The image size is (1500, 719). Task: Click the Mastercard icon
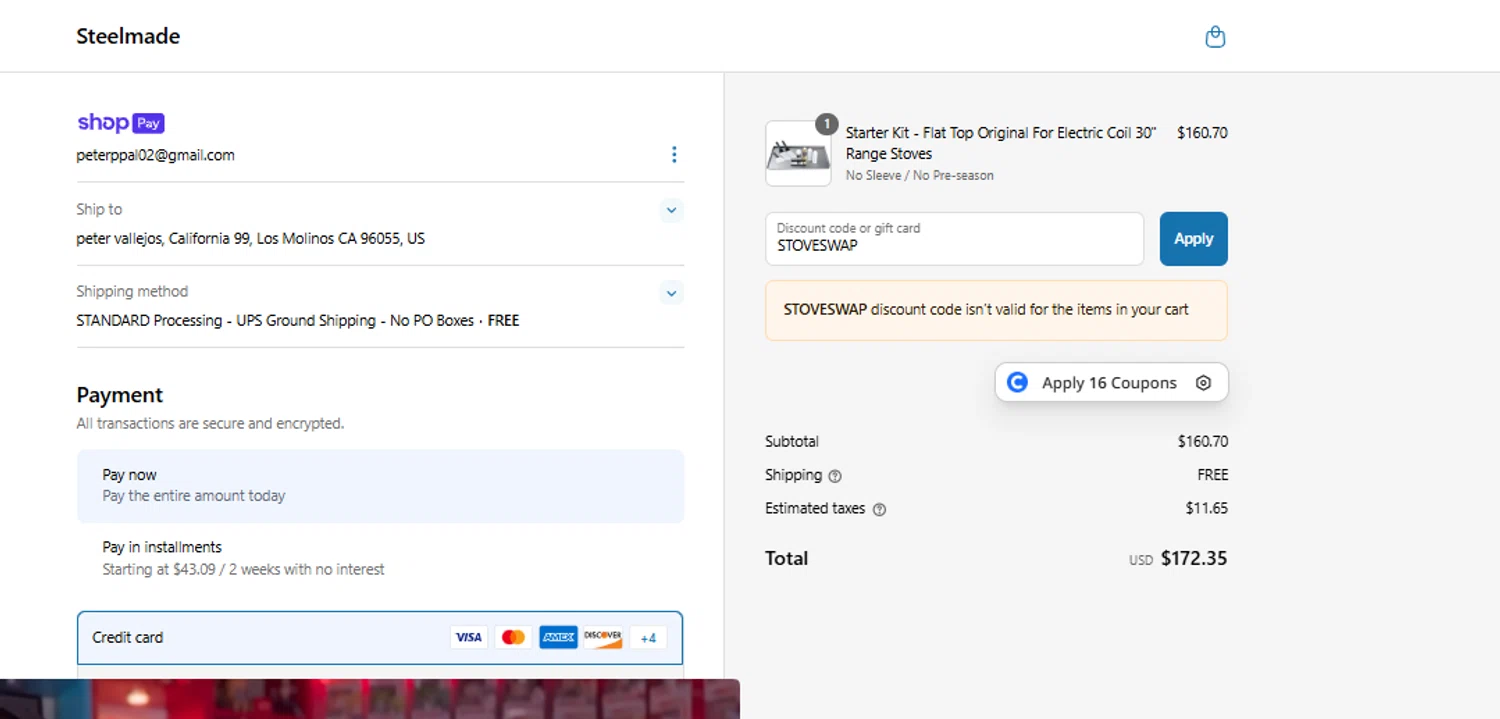click(x=513, y=637)
